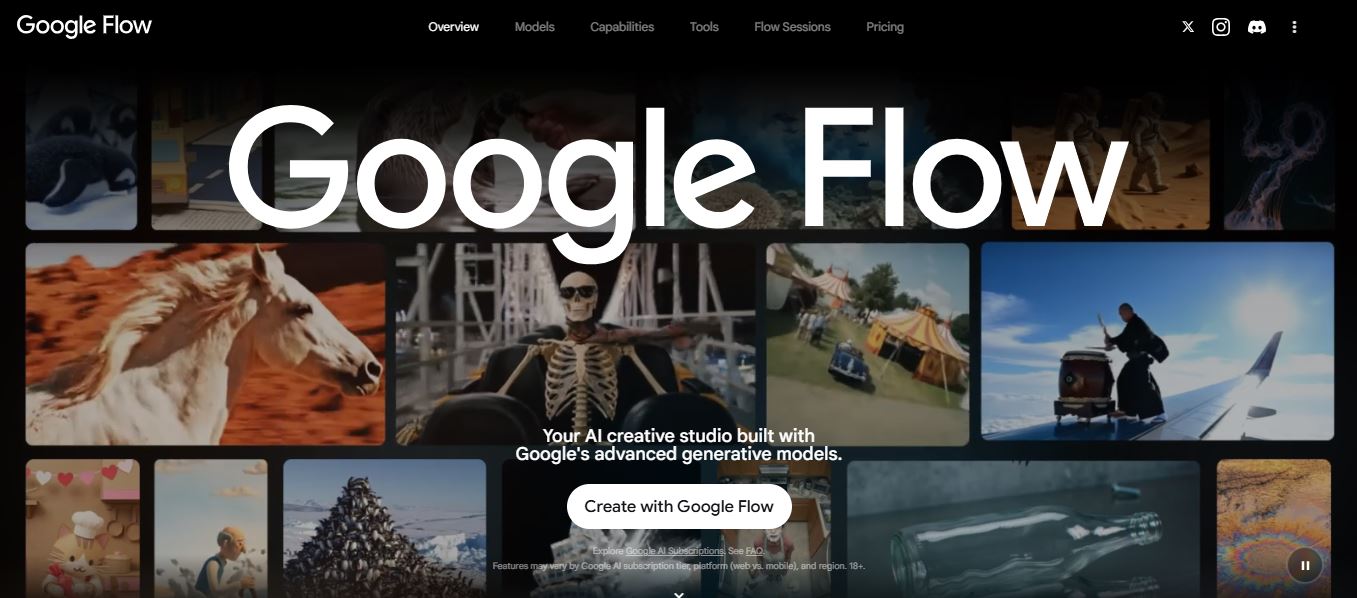Viewport: 1357px width, 598px height.
Task: Pause the background video animation
Action: (x=1305, y=565)
